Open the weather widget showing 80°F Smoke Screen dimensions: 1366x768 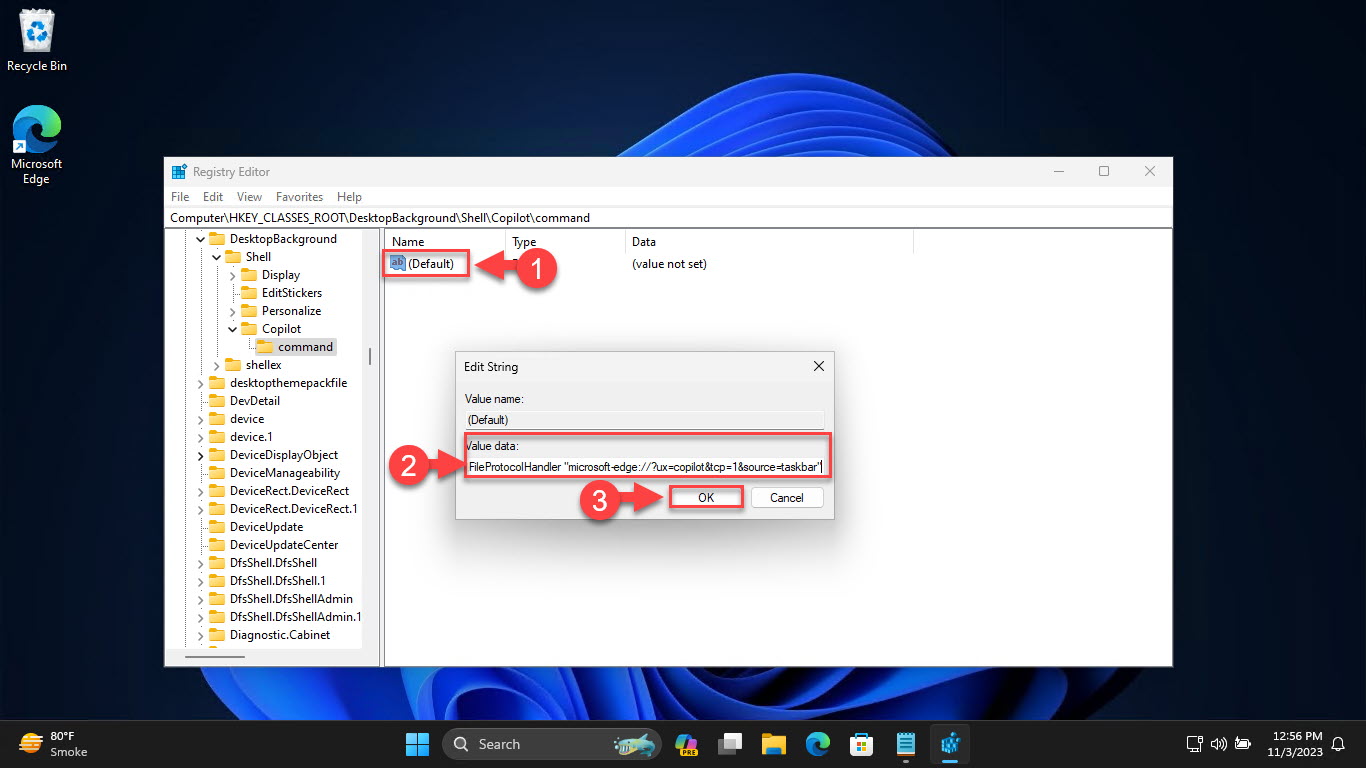54,743
